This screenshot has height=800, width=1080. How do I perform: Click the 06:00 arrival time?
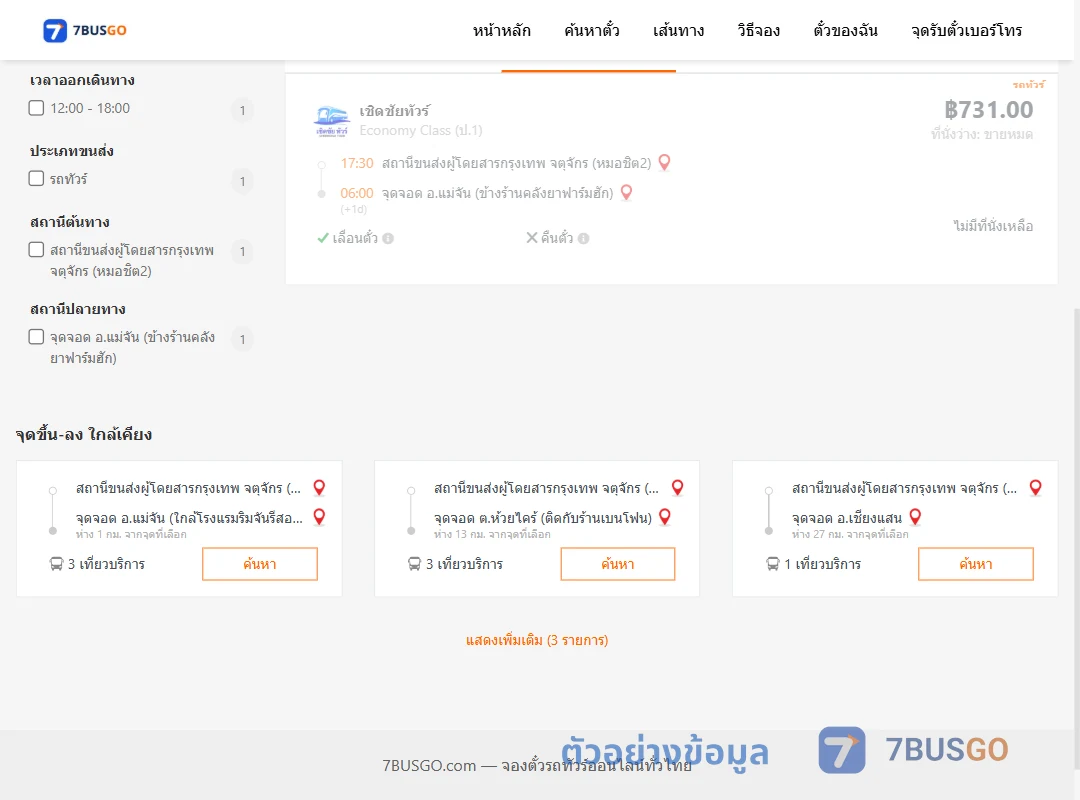(x=357, y=194)
